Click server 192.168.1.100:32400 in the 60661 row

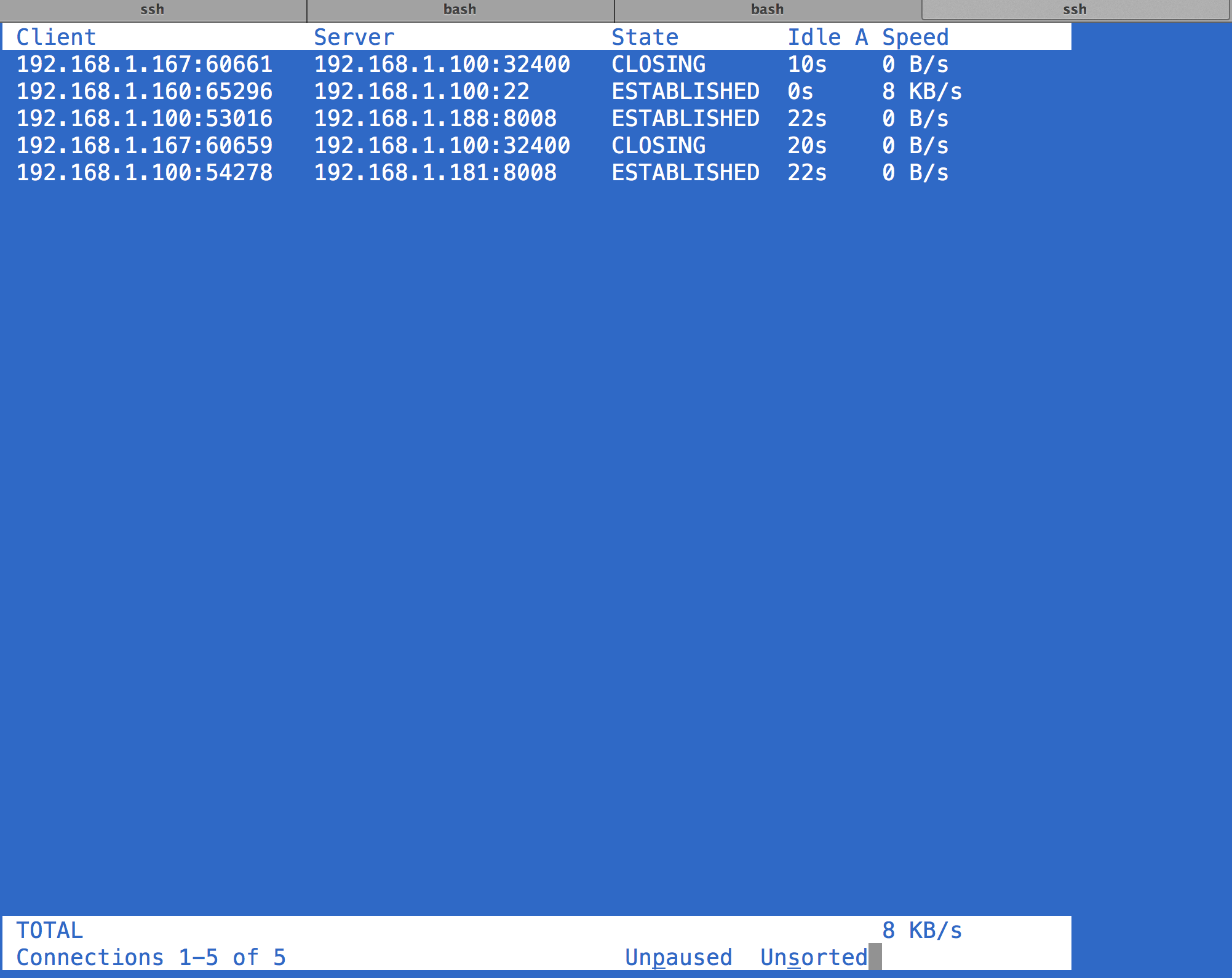click(x=442, y=64)
